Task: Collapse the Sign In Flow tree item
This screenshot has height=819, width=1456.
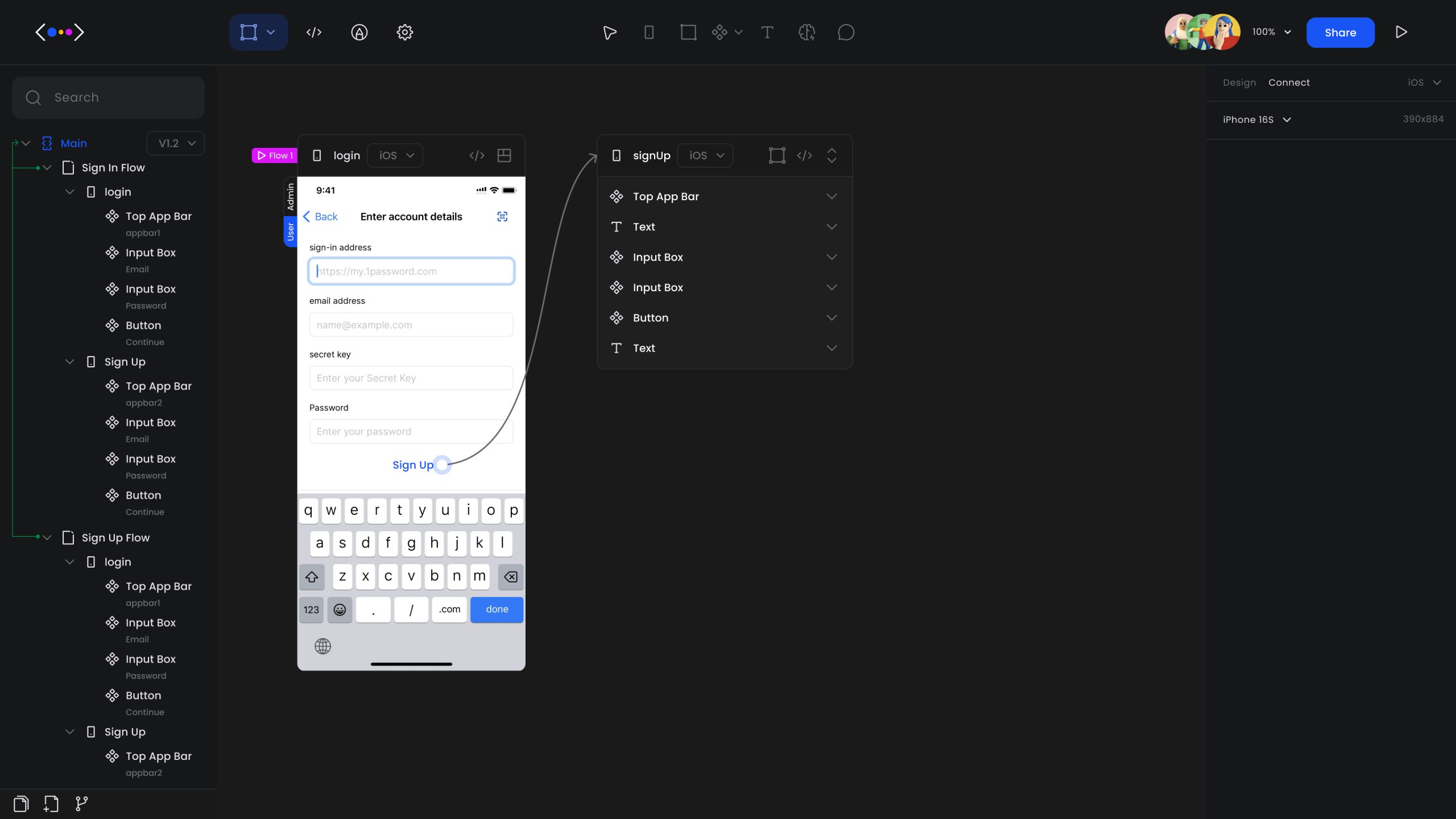Action: point(47,167)
